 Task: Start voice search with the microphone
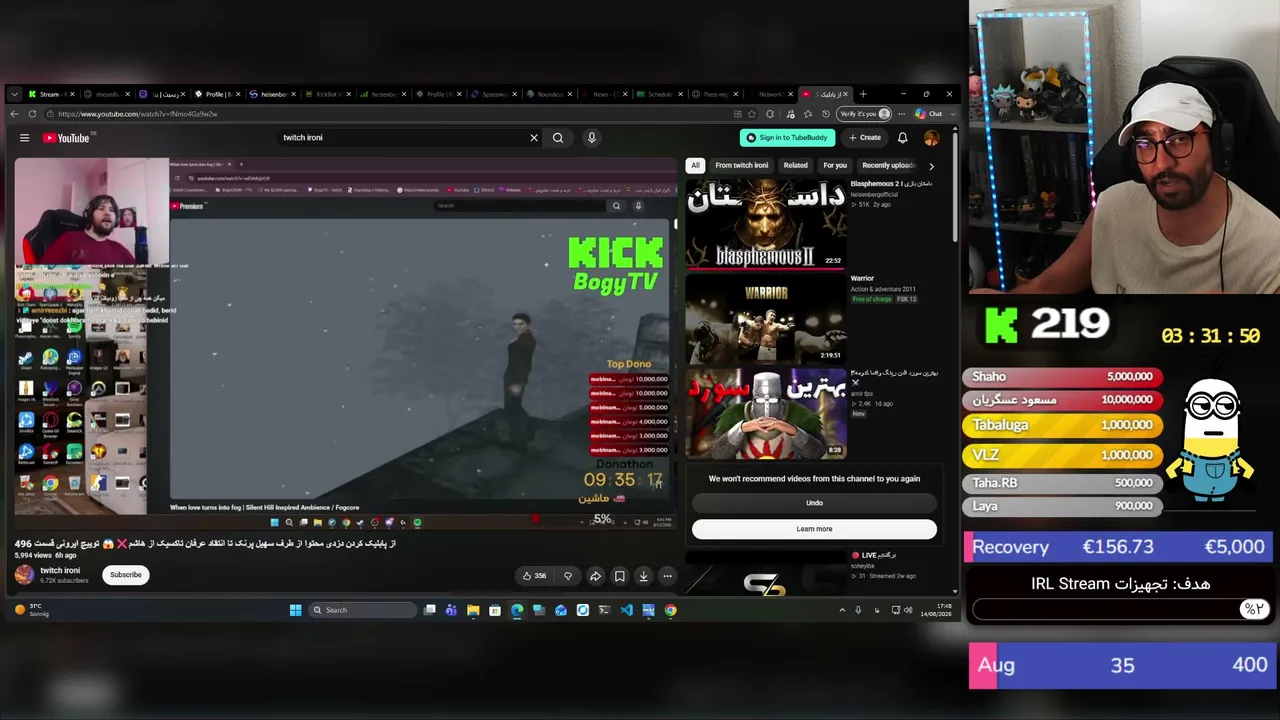coord(592,138)
